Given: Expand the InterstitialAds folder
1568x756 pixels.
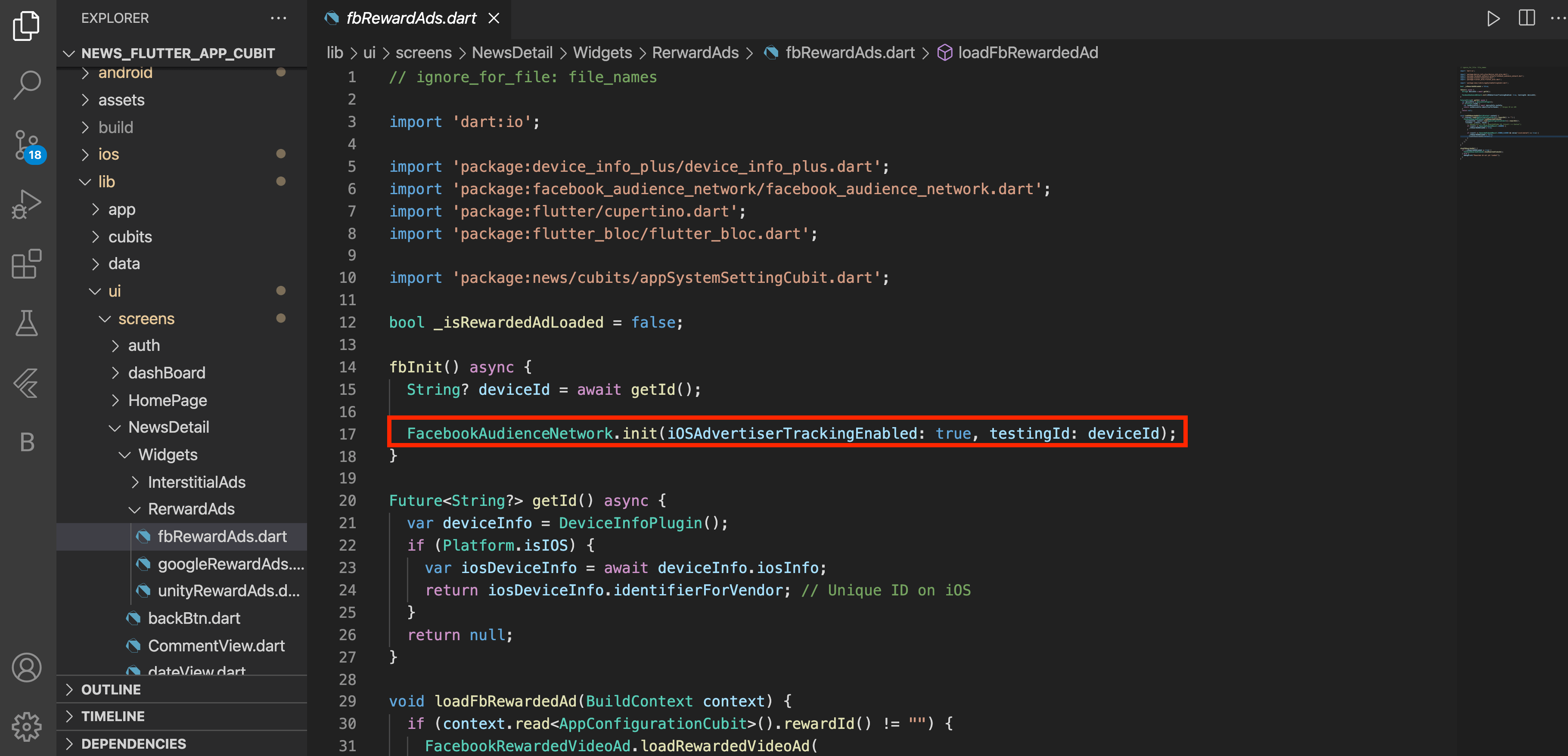Looking at the screenshot, I should coord(196,482).
